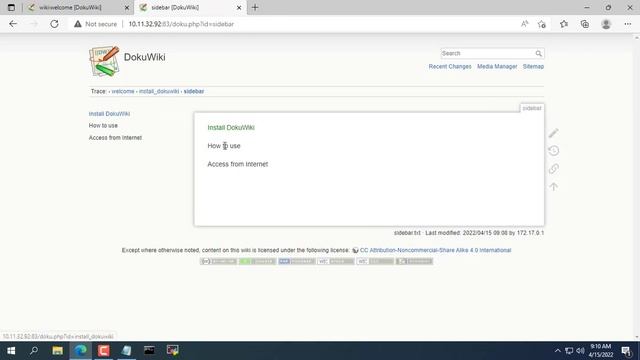640x360 pixels.
Task: Open Old revisions clock icon
Action: (x=553, y=151)
